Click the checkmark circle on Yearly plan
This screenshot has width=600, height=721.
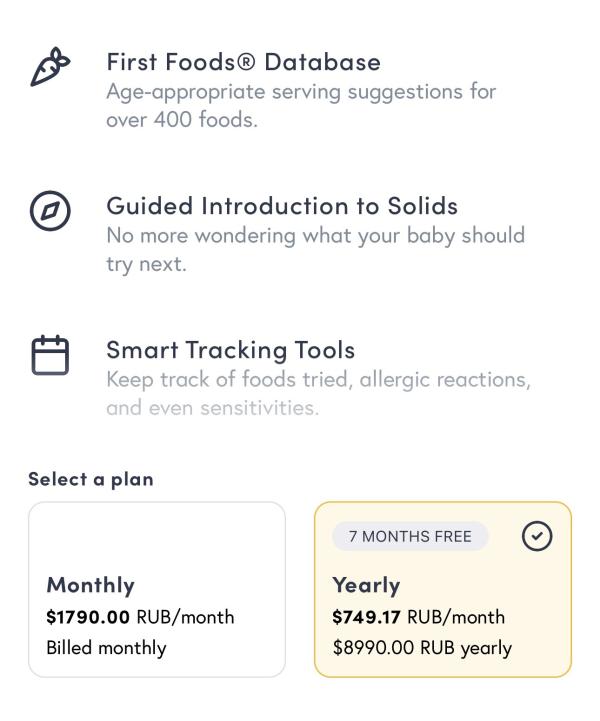[537, 536]
